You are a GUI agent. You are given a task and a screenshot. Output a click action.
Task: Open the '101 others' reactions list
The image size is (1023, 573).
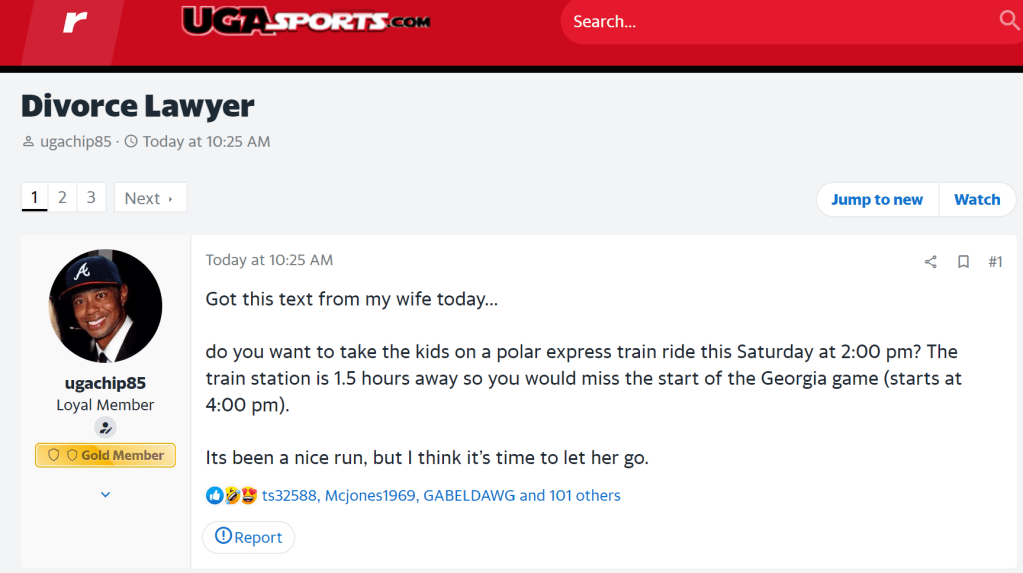point(584,495)
